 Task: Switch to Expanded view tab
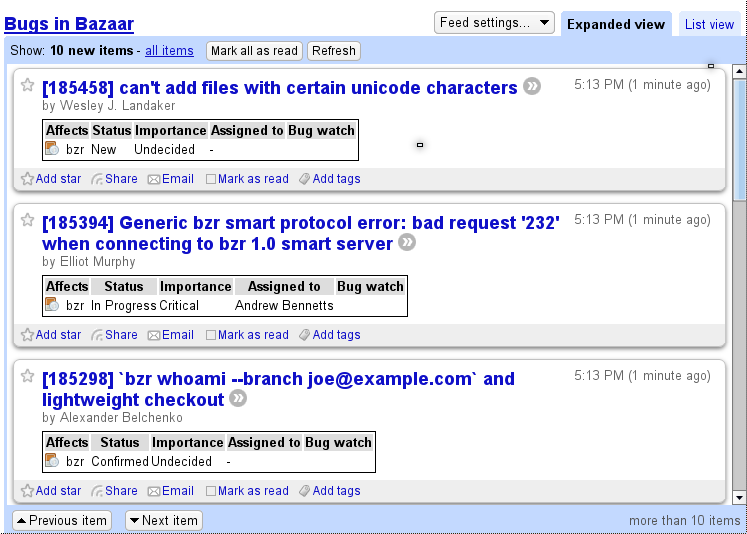click(x=616, y=24)
